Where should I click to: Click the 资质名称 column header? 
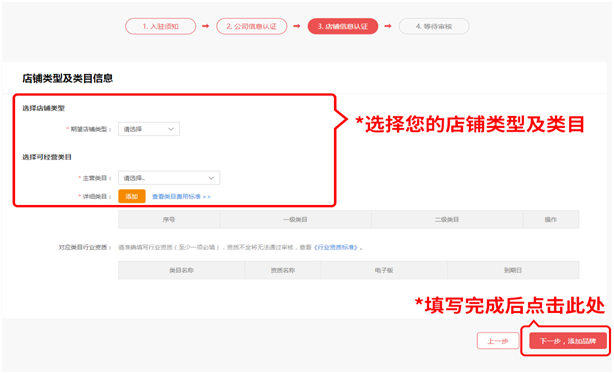click(x=283, y=270)
